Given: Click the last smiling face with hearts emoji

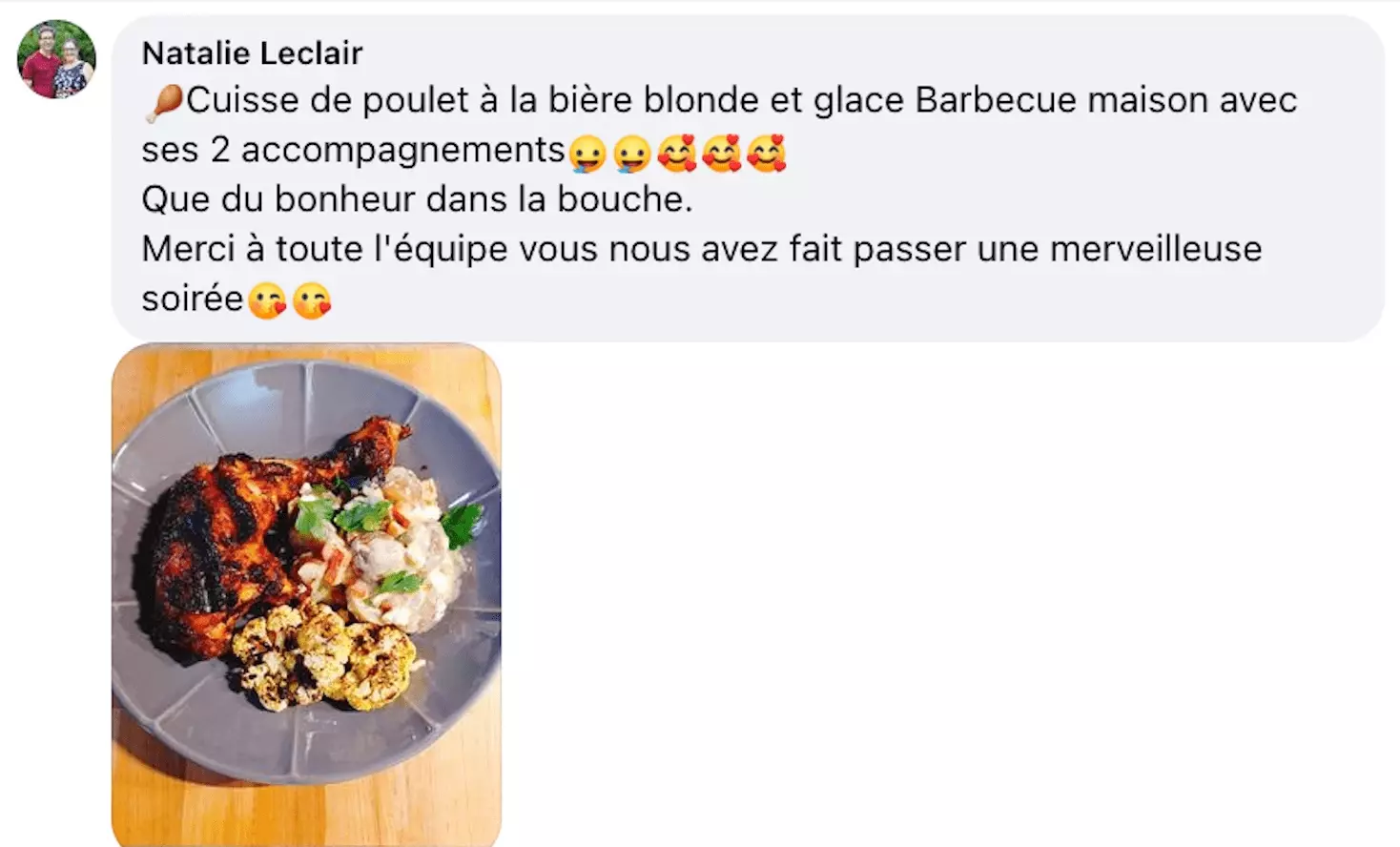Looking at the screenshot, I should 766,154.
